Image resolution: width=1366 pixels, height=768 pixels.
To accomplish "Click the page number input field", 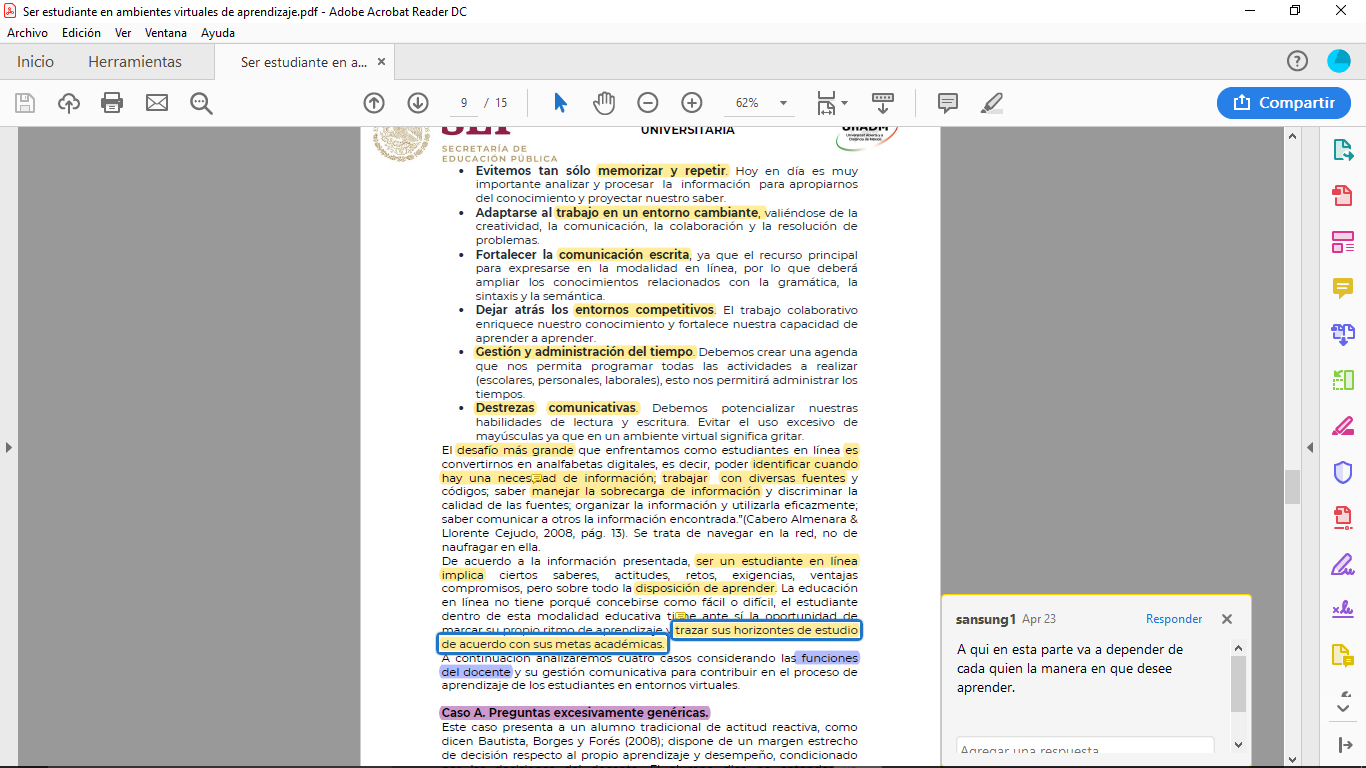I will pyautogui.click(x=464, y=103).
